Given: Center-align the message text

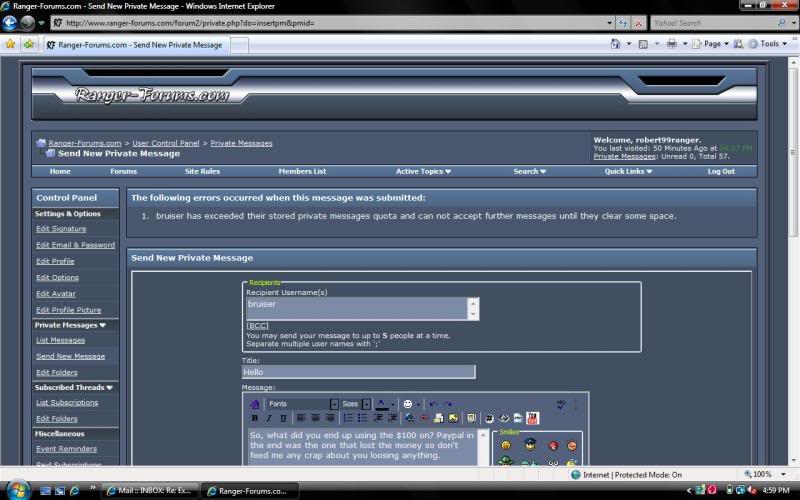Looking at the screenshot, I should pyautogui.click(x=315, y=418).
